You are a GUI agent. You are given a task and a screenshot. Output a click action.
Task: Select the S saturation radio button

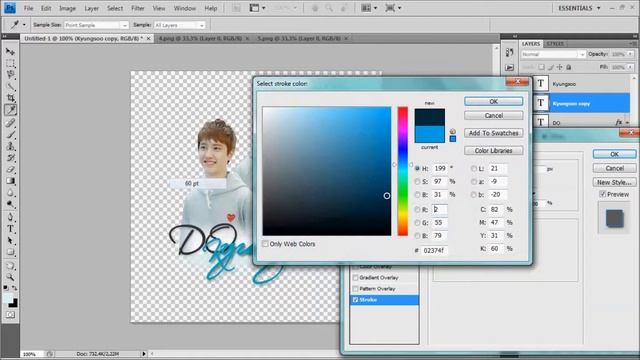coord(417,181)
